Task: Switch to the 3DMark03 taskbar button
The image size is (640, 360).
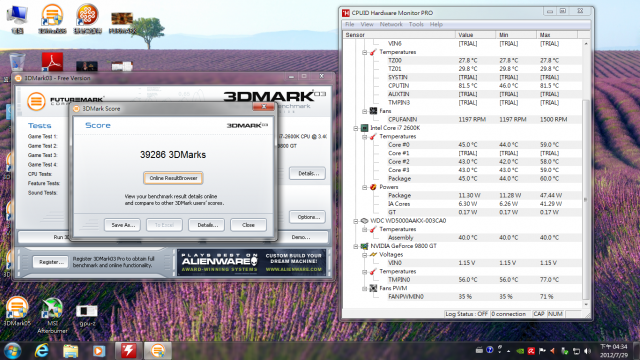Action: pyautogui.click(x=158, y=351)
